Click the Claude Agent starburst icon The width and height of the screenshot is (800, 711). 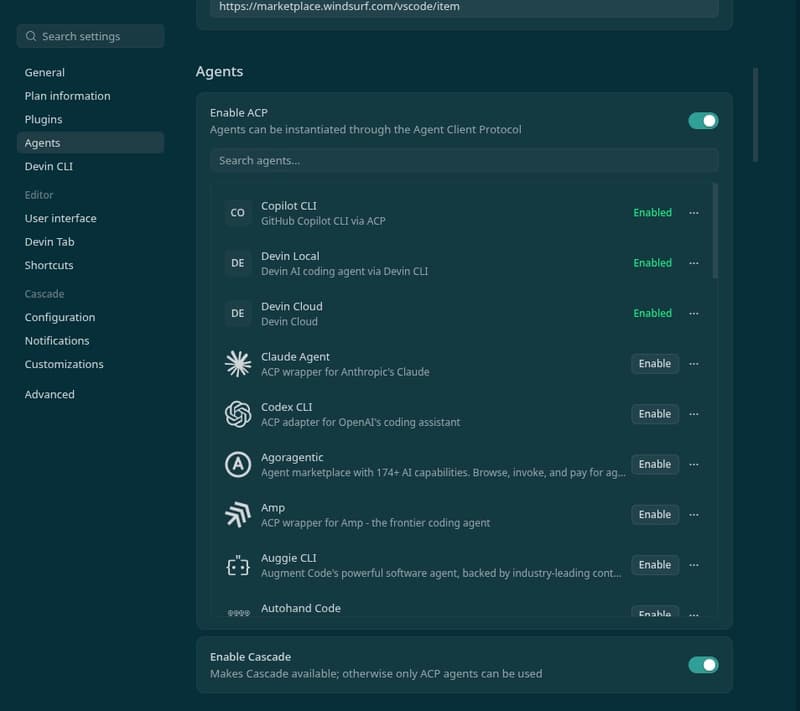point(238,364)
